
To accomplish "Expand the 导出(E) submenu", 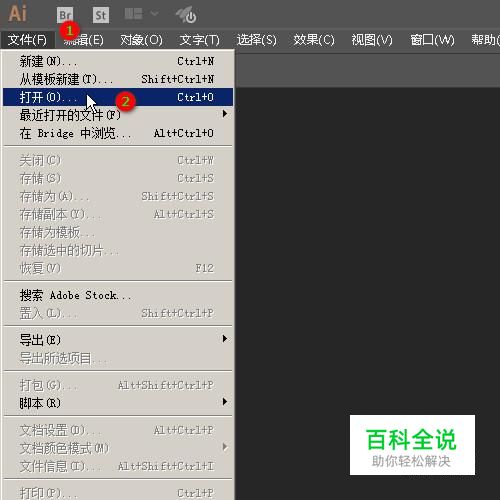I will point(118,340).
